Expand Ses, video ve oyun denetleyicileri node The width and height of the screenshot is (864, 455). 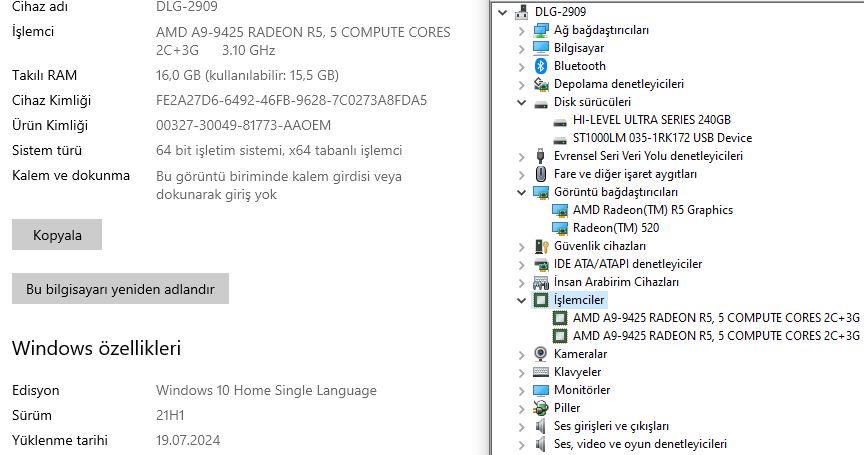point(522,445)
